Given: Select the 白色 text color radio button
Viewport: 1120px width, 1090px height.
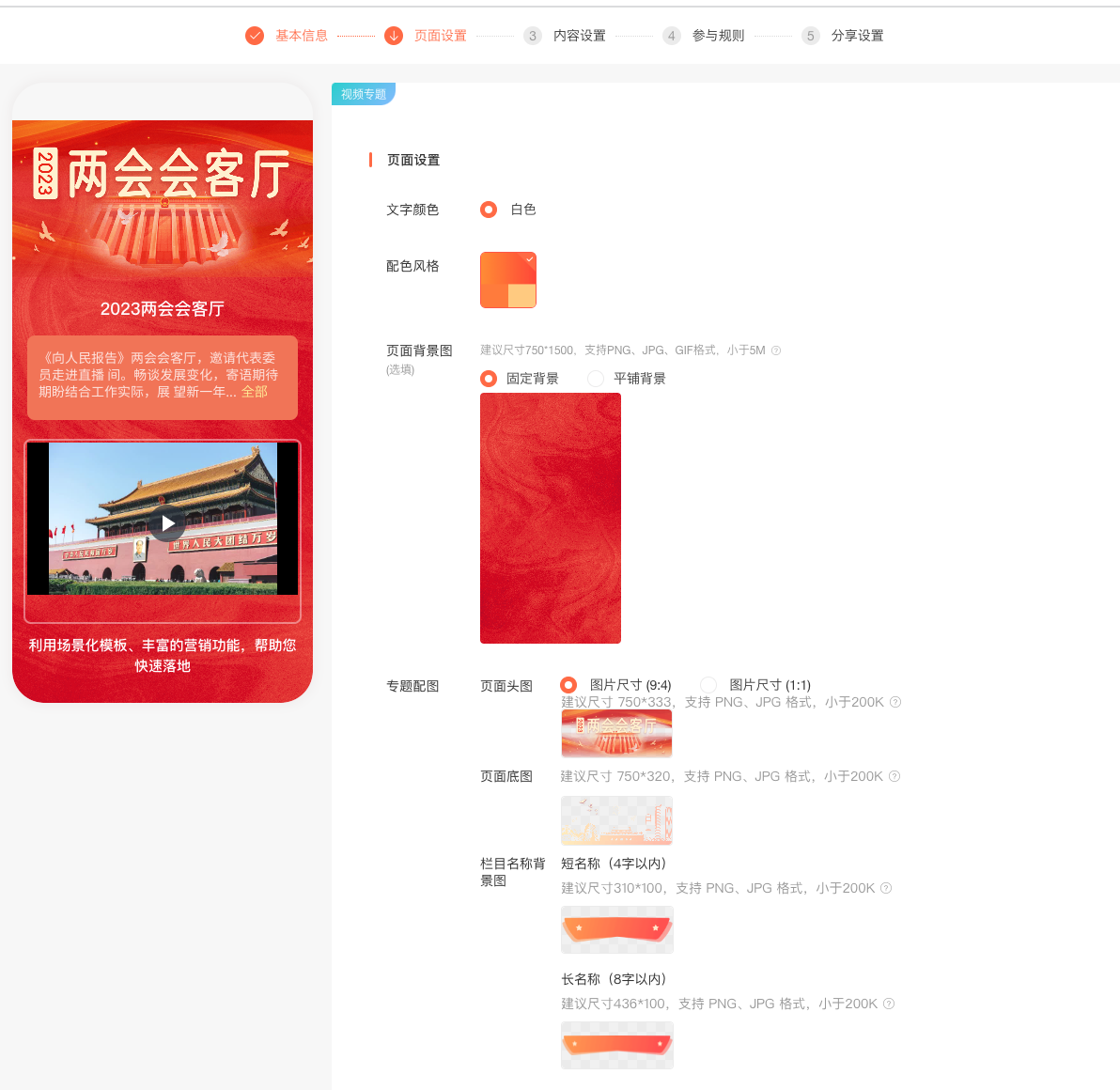Looking at the screenshot, I should pyautogui.click(x=489, y=210).
